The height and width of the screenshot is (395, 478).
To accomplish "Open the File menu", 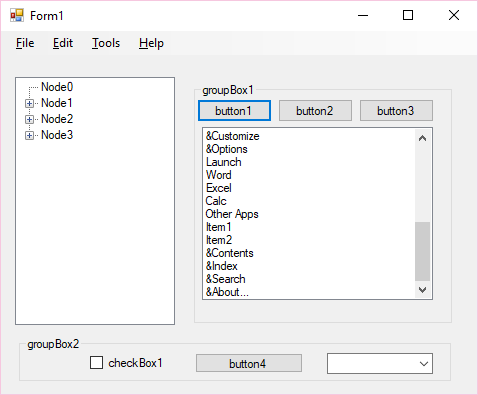I will point(25,43).
